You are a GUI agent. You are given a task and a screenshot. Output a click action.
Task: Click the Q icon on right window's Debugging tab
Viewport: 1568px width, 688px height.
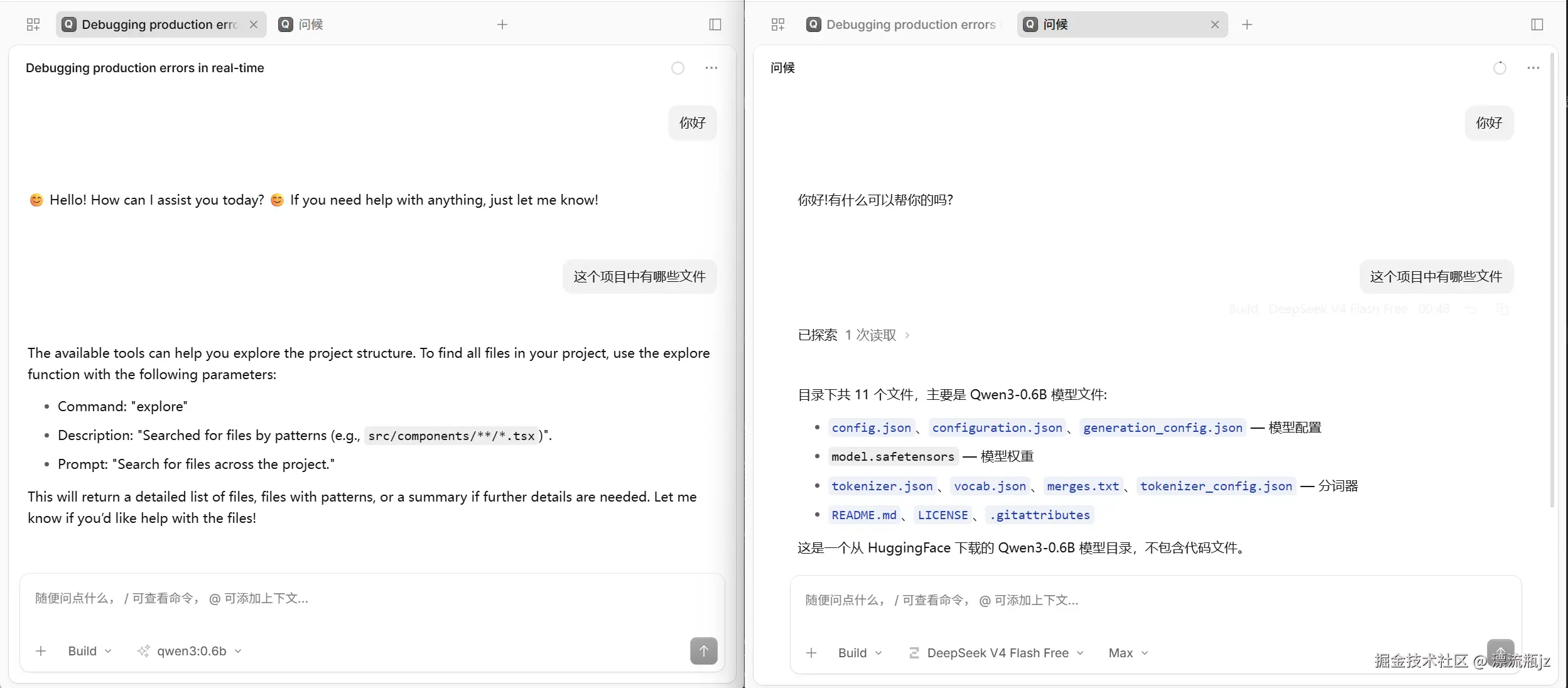814,24
